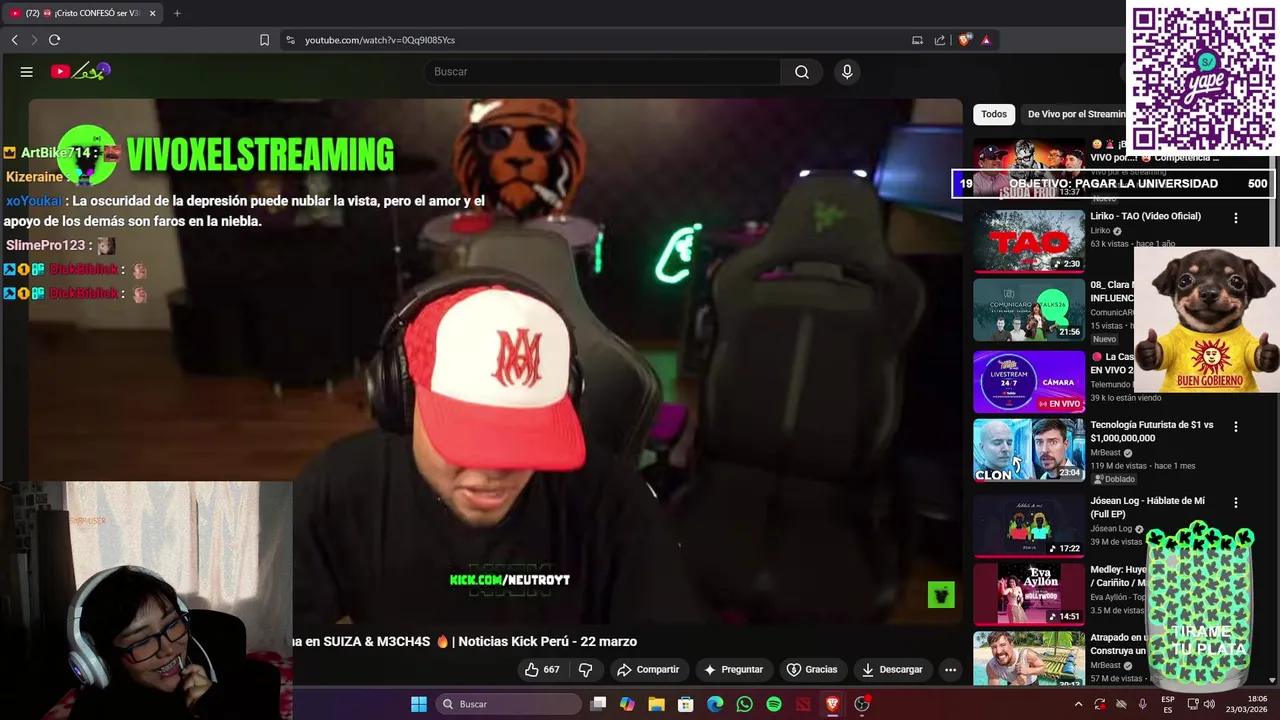Viewport: 1280px width, 720px height.
Task: Open Brave Shields lion icon
Action: 964,40
